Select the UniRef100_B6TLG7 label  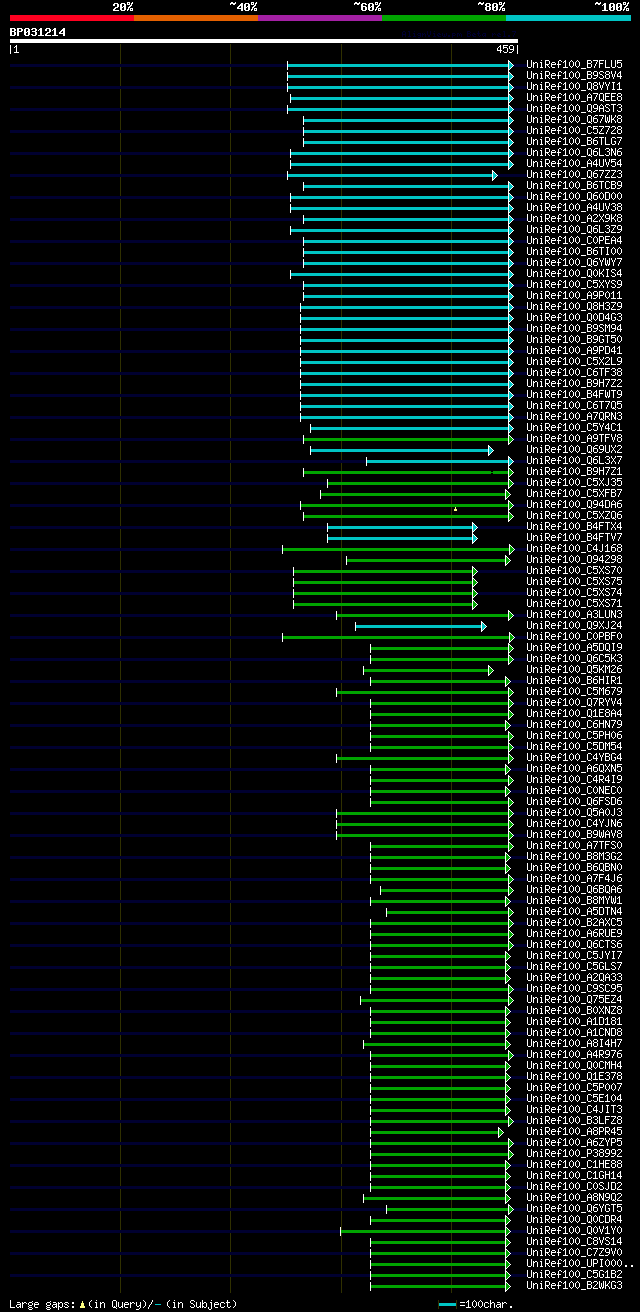pyautogui.click(x=574, y=141)
